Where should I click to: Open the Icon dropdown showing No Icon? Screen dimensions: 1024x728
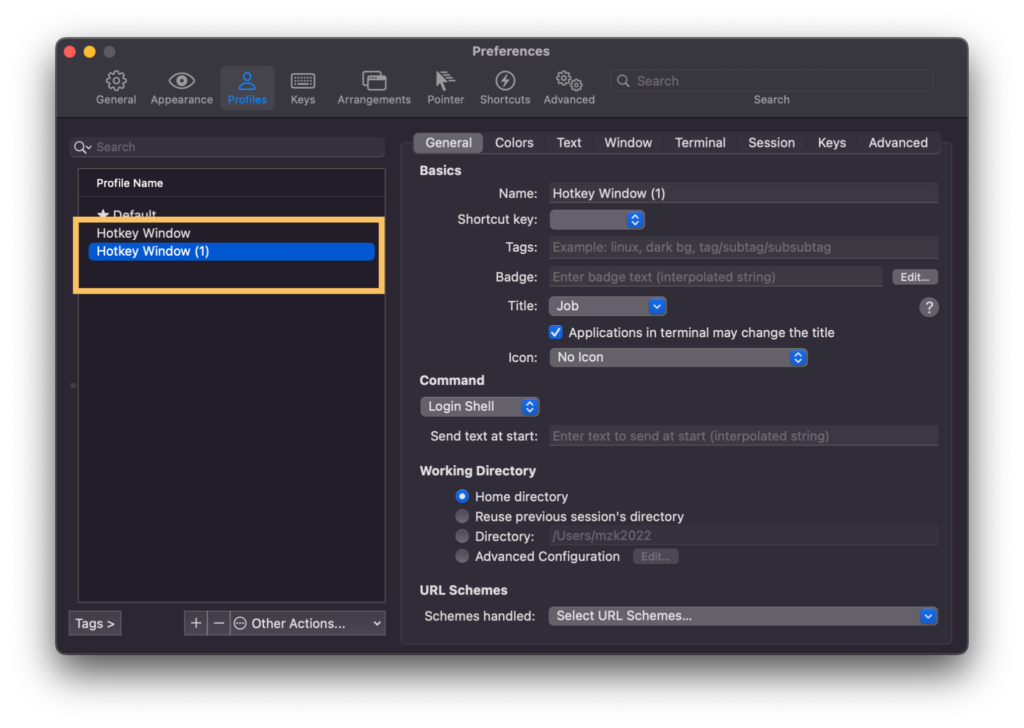coord(679,357)
